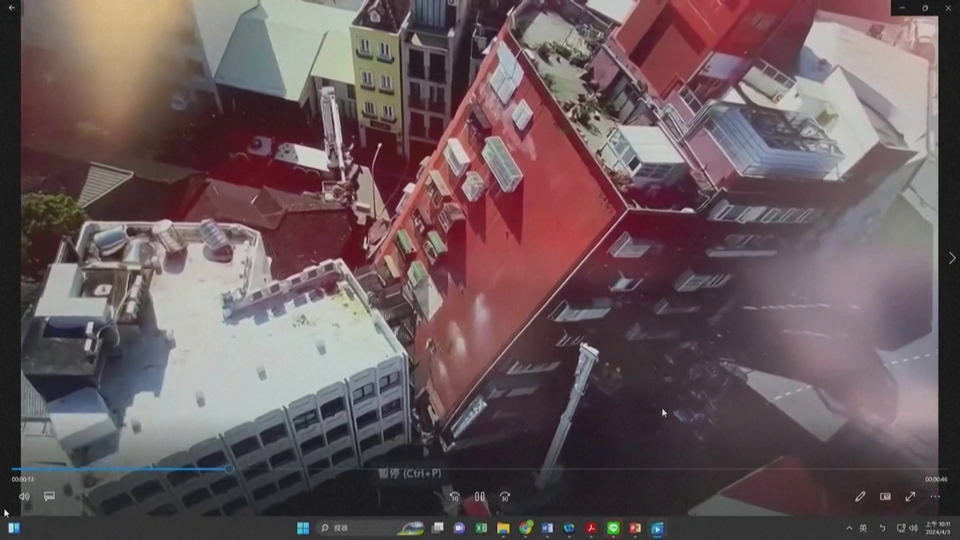Switch to mini player view
The width and height of the screenshot is (960, 540).
[x=885, y=497]
